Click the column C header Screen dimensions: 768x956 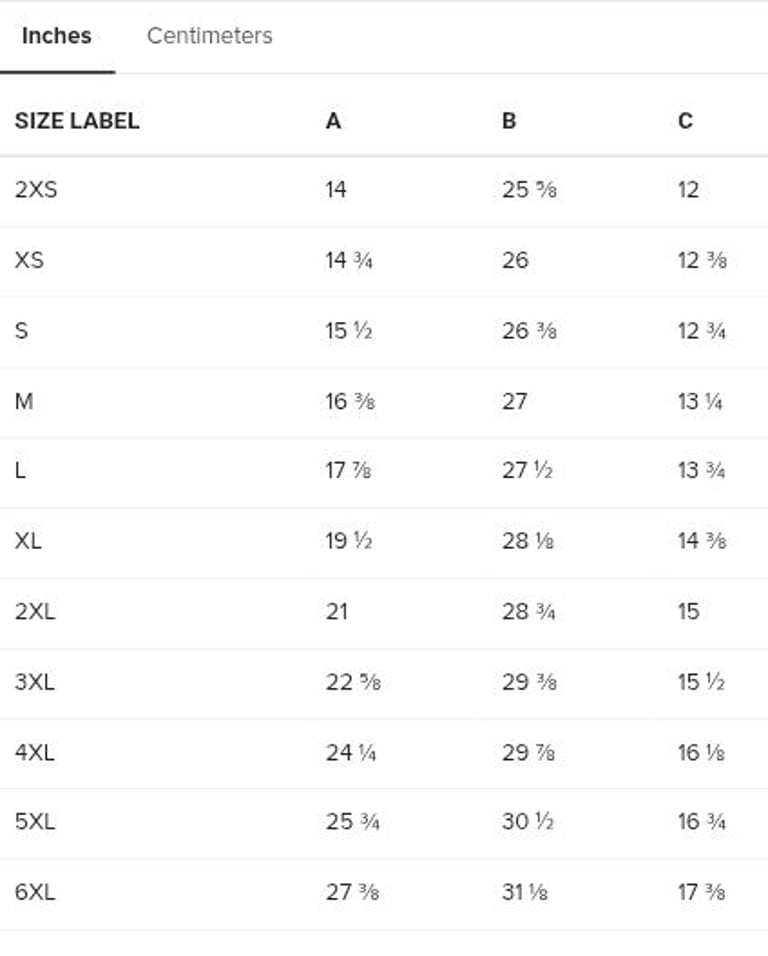(685, 121)
